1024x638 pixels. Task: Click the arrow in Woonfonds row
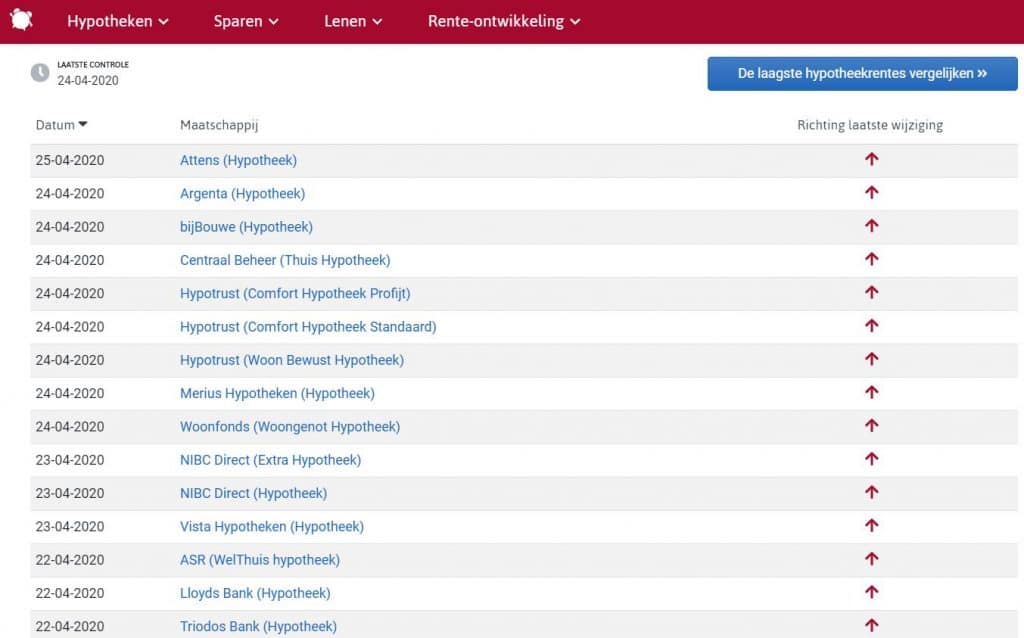(x=871, y=426)
